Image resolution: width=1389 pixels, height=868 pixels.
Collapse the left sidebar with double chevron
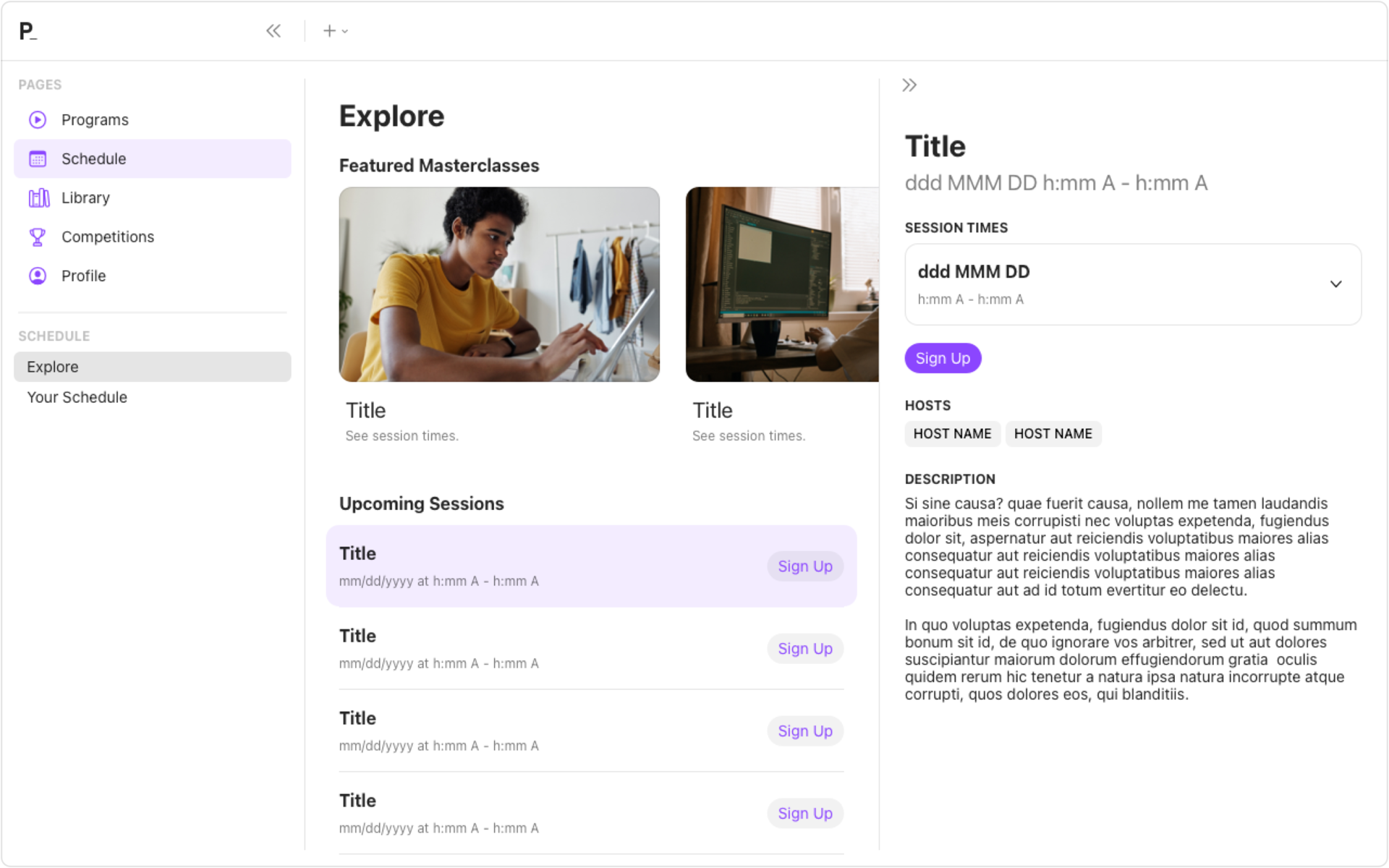[273, 31]
